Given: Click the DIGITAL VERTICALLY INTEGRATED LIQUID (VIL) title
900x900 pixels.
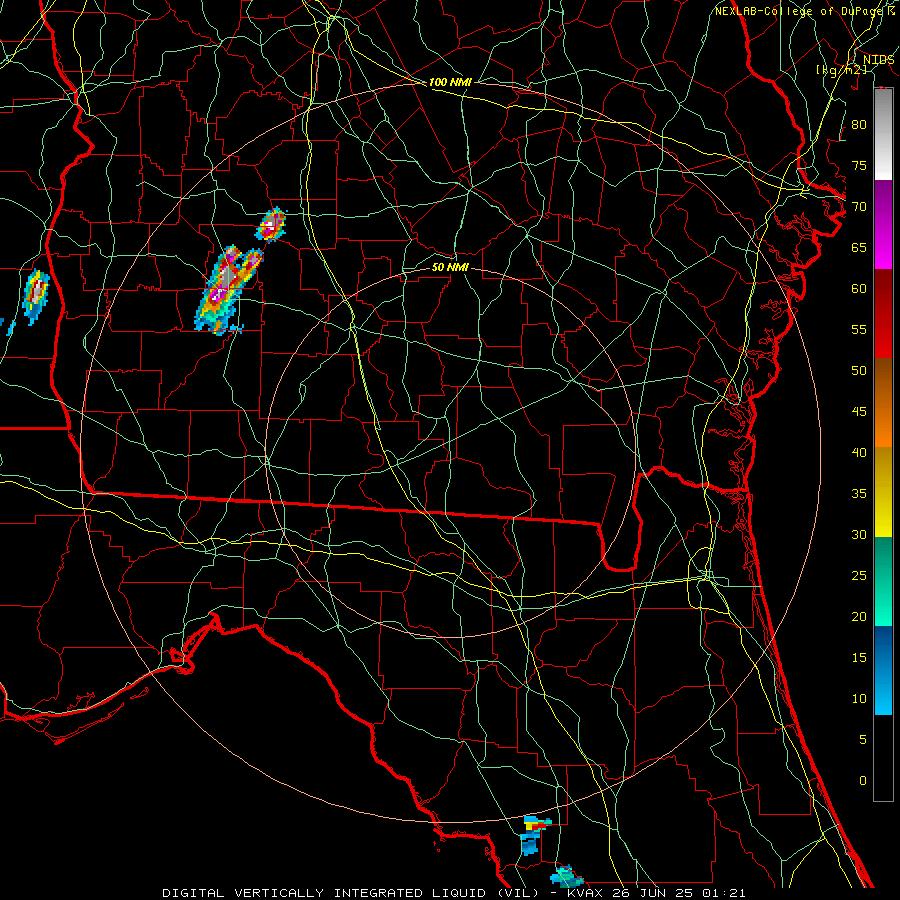Looking at the screenshot, I should click(351, 893).
